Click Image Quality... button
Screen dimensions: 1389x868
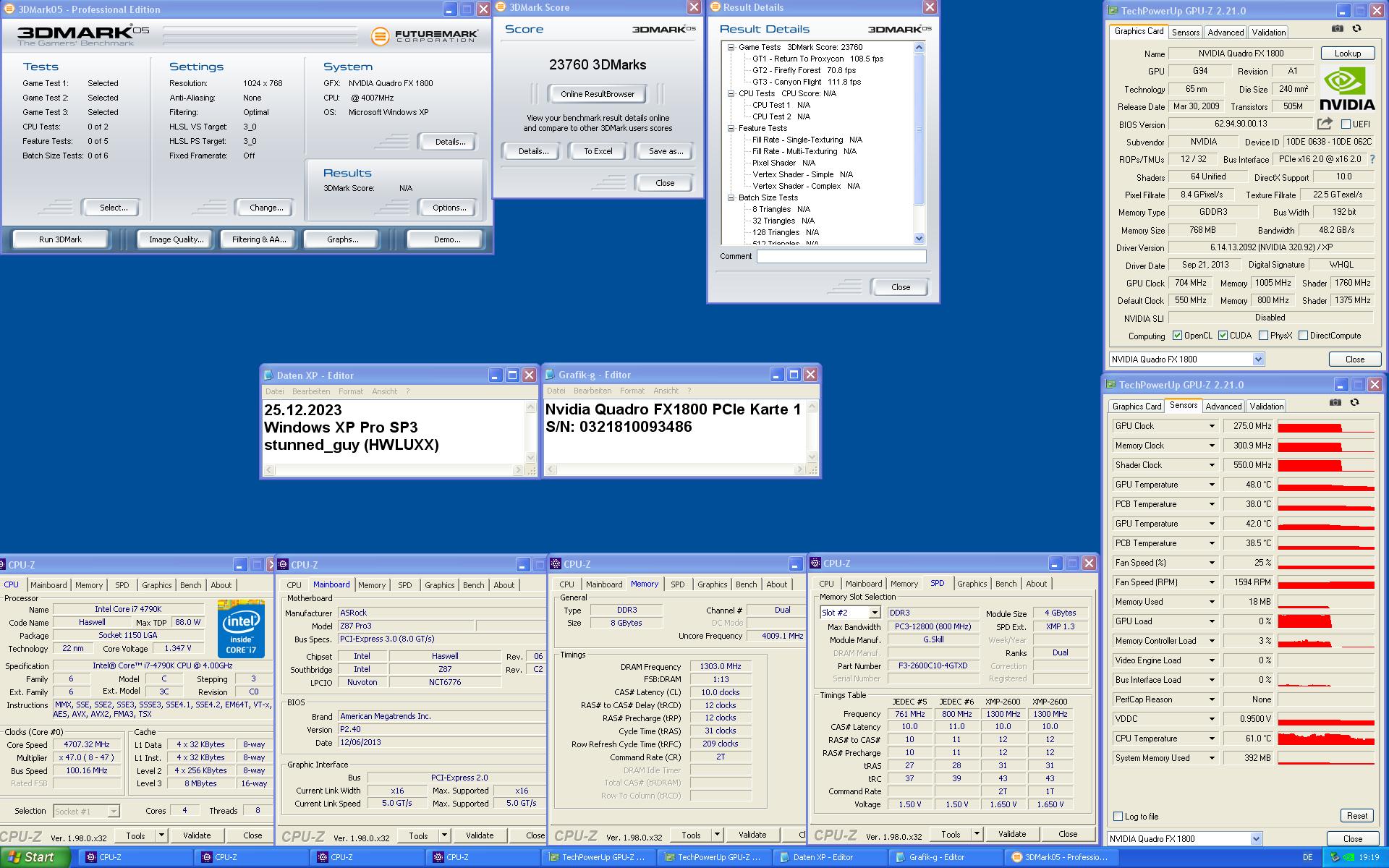[176, 239]
